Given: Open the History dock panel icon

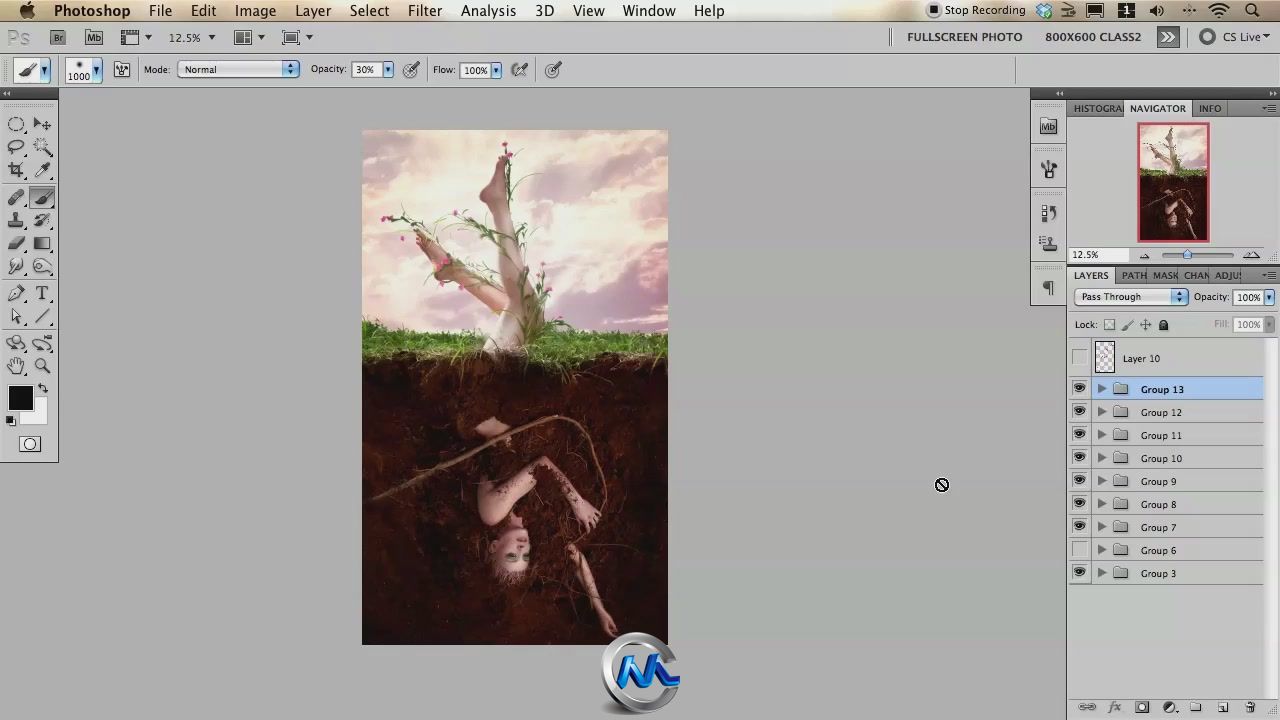Looking at the screenshot, I should (x=1048, y=213).
